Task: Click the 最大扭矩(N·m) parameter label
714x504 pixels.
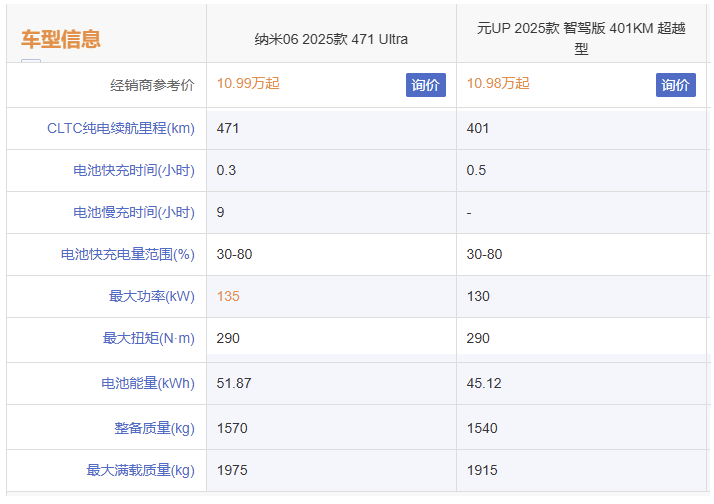Action: point(148,338)
